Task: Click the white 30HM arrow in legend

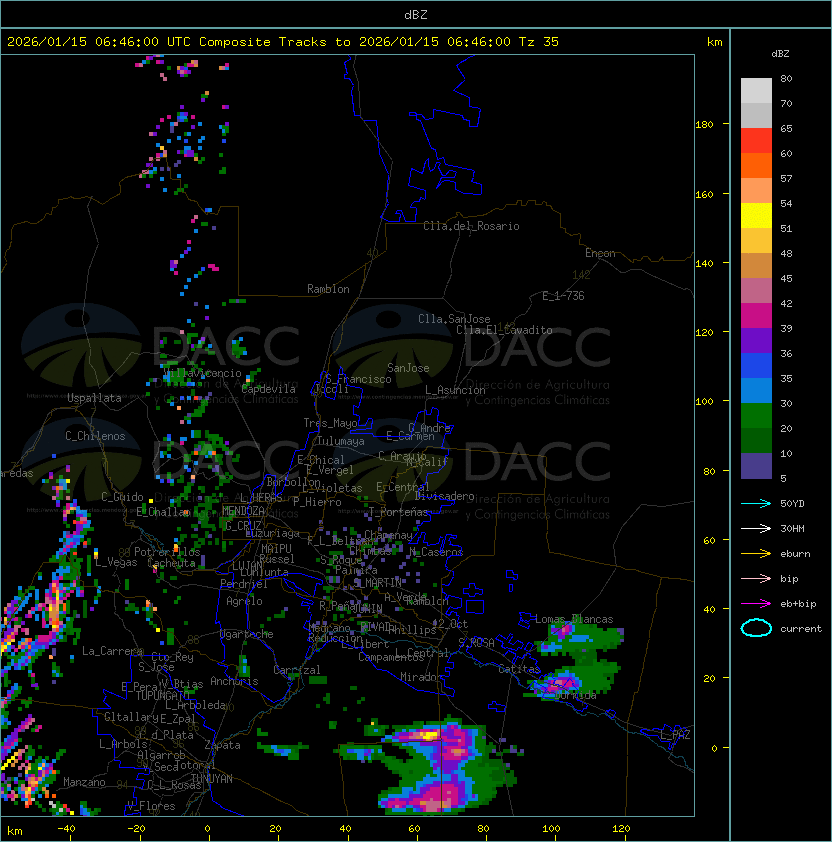Action: (756, 528)
